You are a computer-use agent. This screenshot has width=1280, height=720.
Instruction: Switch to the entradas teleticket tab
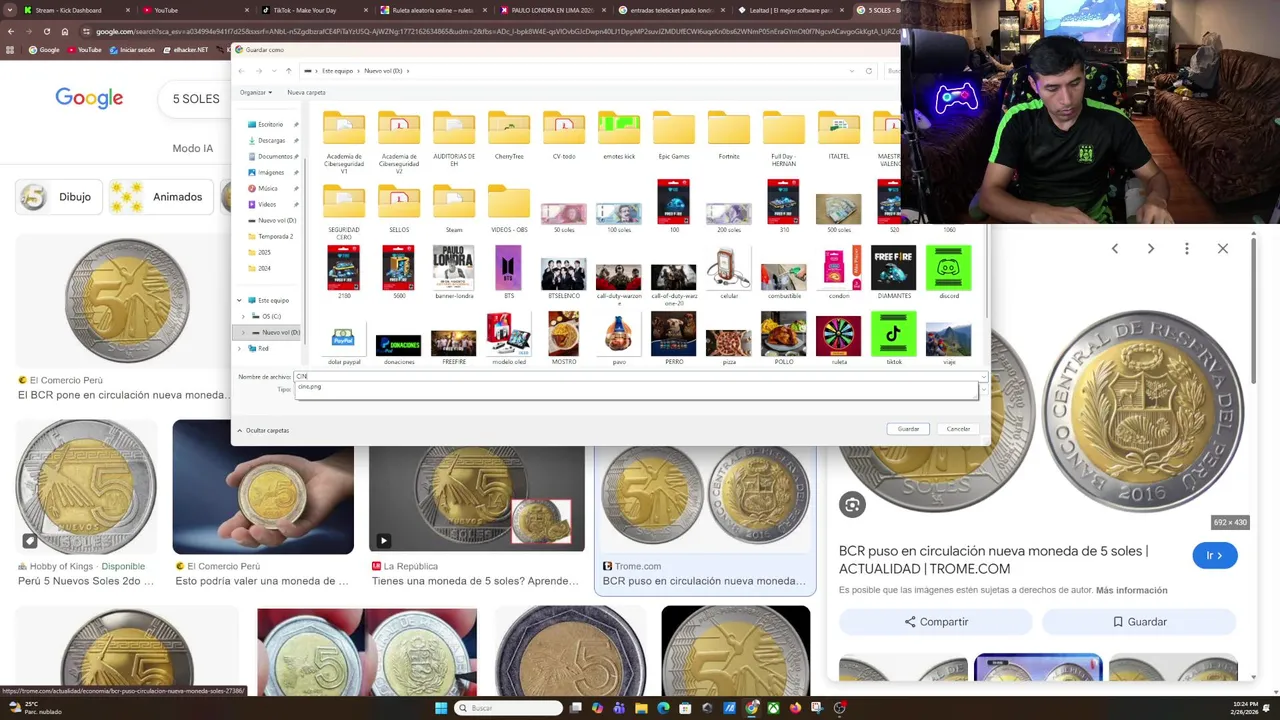click(x=671, y=10)
